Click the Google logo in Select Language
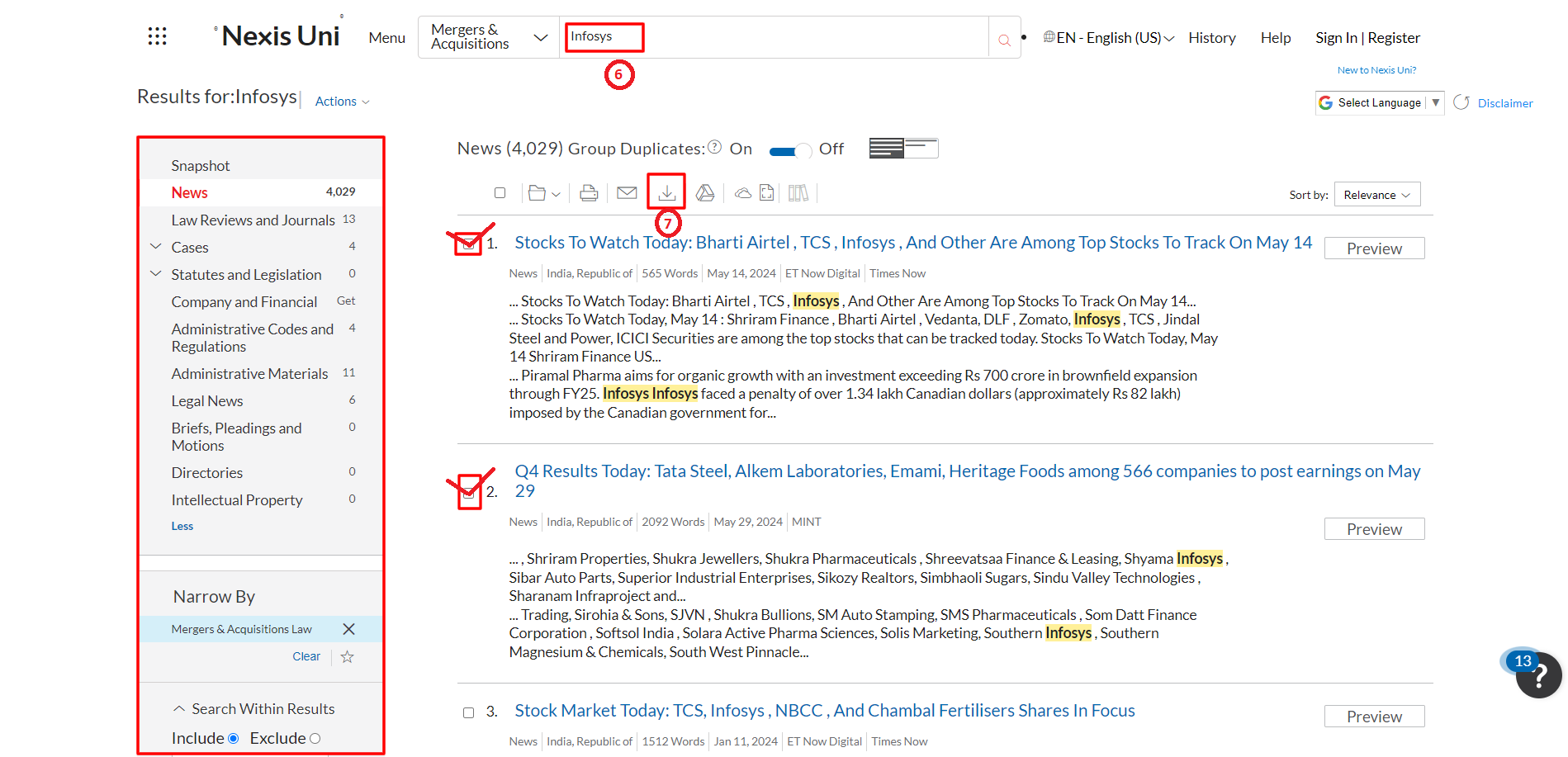Image resolution: width=1568 pixels, height=757 pixels. point(1326,102)
